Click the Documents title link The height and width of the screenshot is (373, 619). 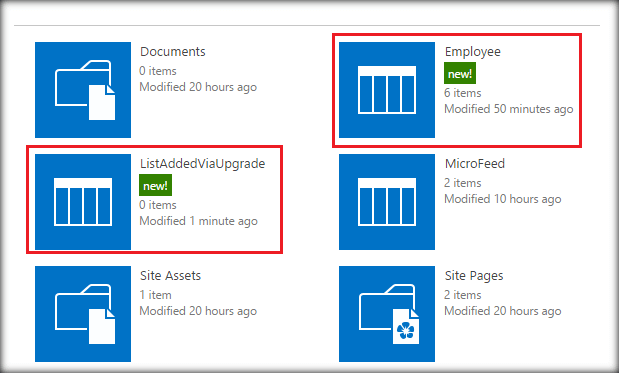[173, 52]
